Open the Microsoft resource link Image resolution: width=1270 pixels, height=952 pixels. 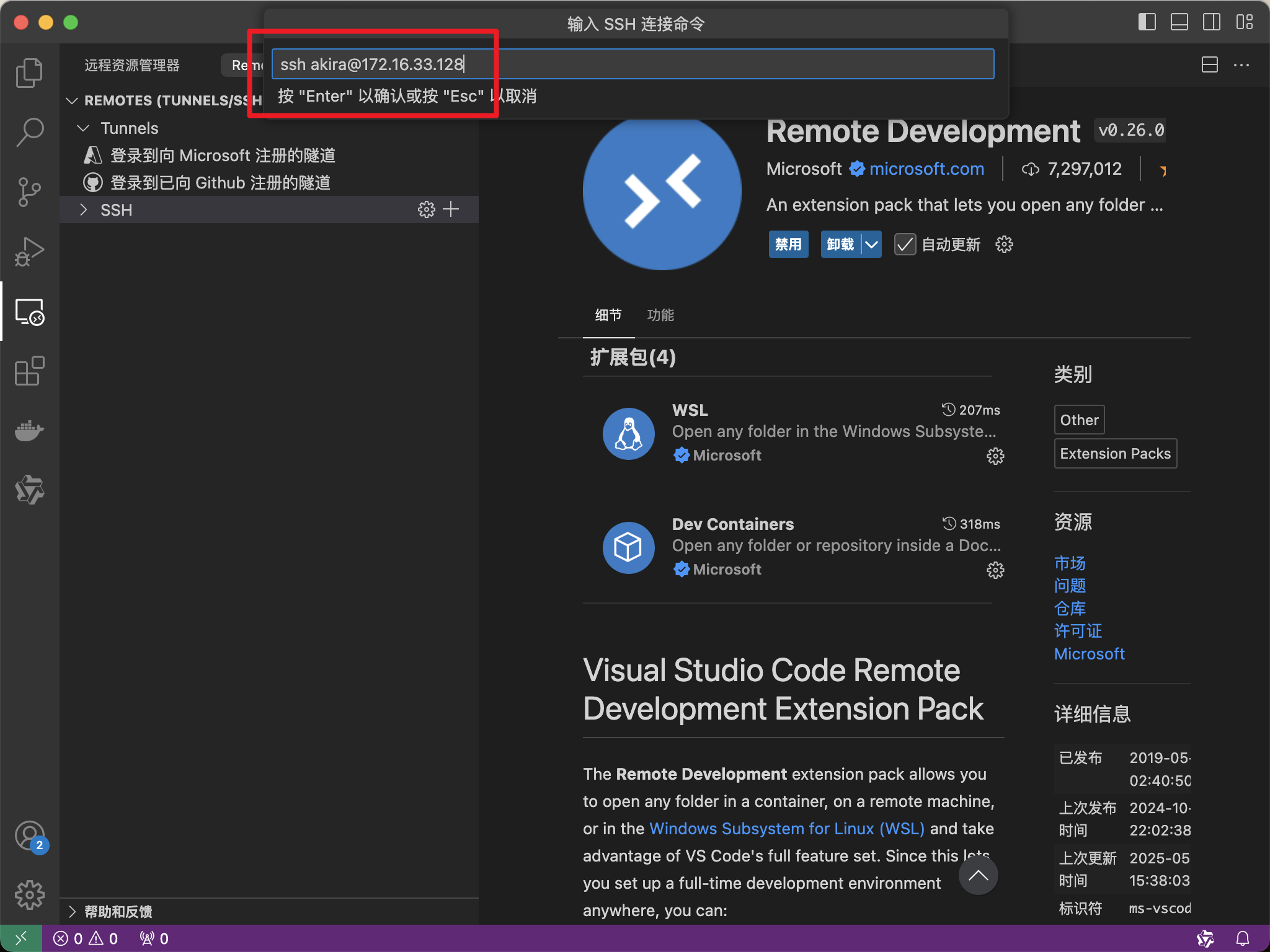point(1089,654)
